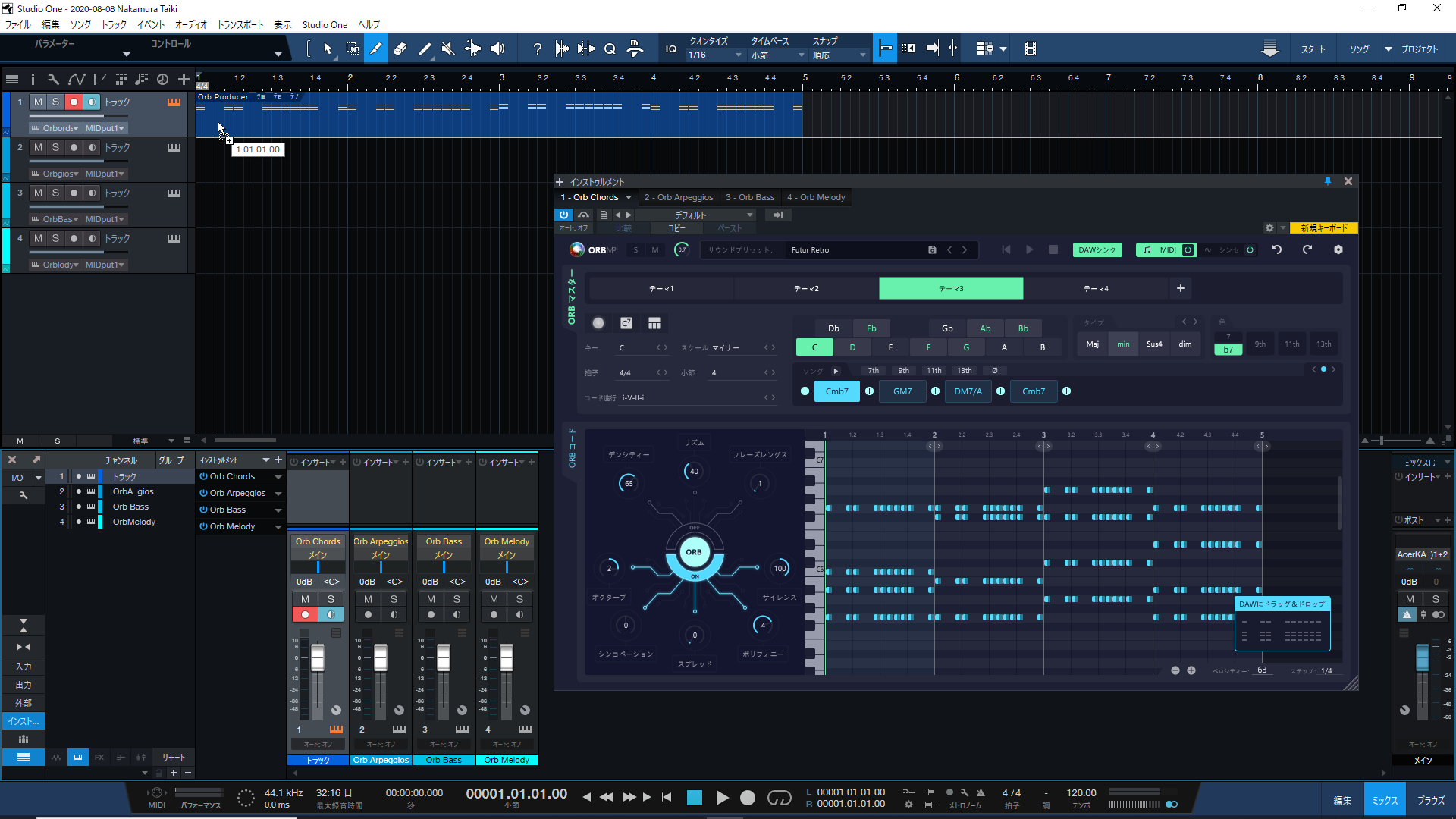Click ORB play button
The height and width of the screenshot is (819, 1456).
[x=1029, y=249]
